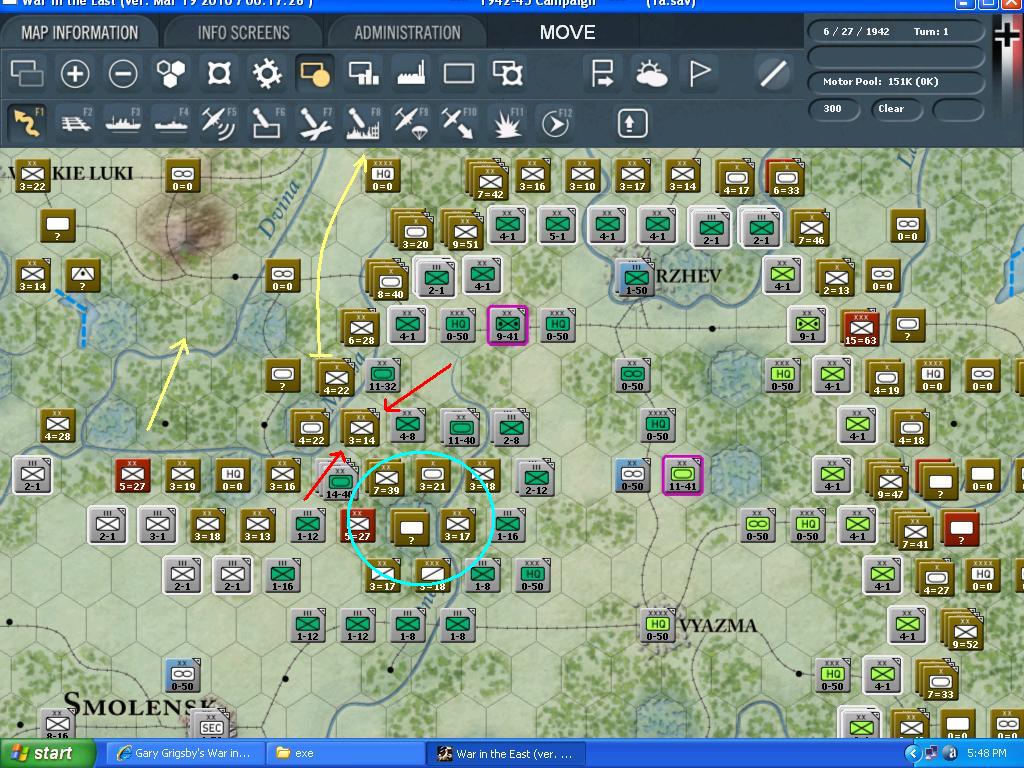
Task: Toggle the fortification gear overlay
Action: click(x=267, y=73)
